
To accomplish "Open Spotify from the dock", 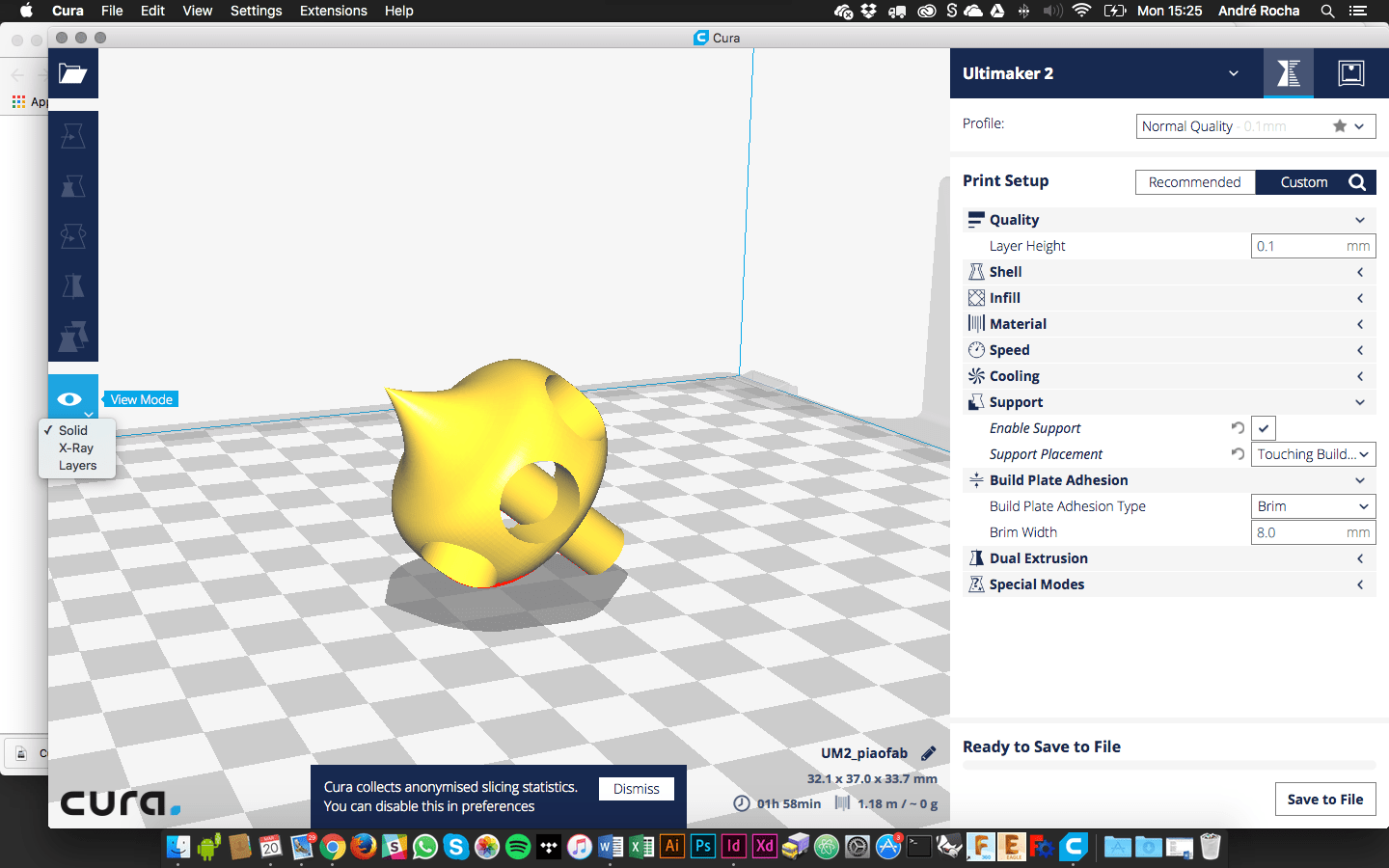I will coord(518,847).
